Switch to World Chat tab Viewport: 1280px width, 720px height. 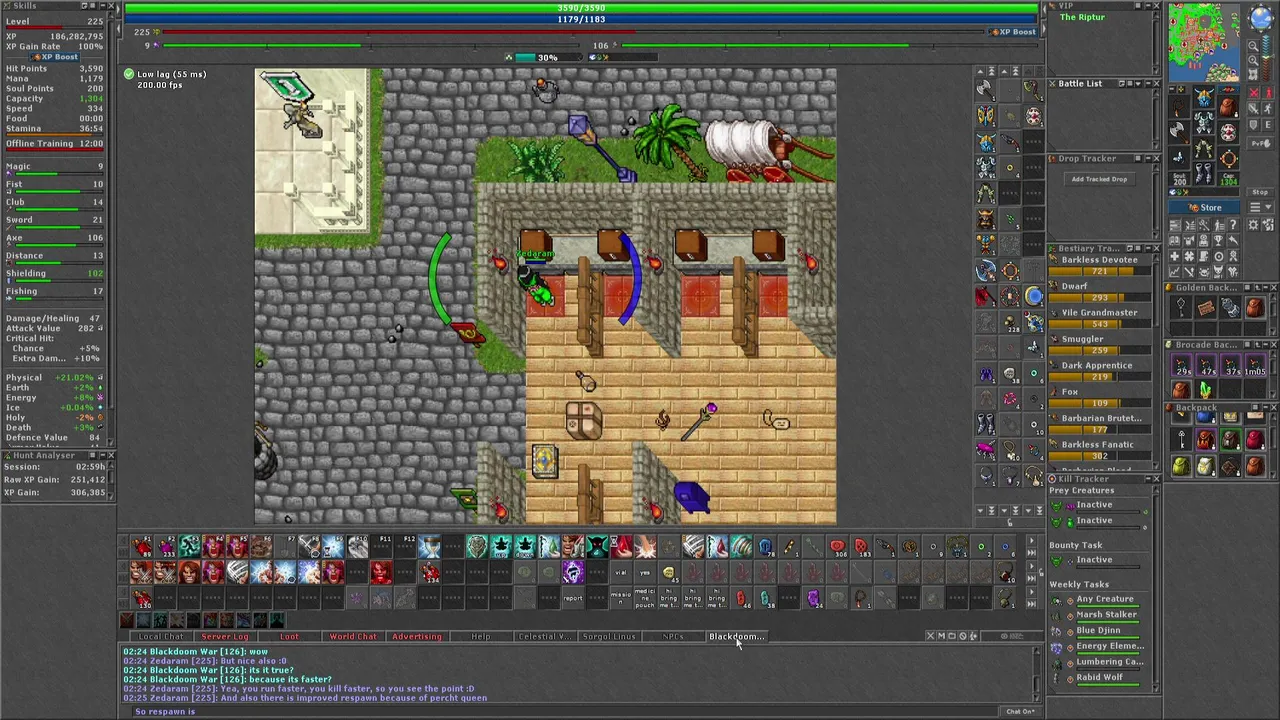click(x=353, y=636)
